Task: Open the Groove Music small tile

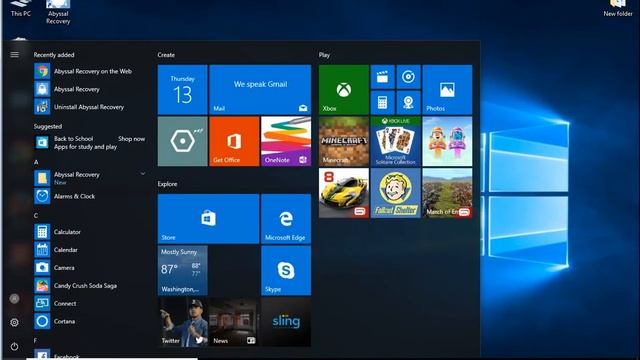Action: point(408,77)
